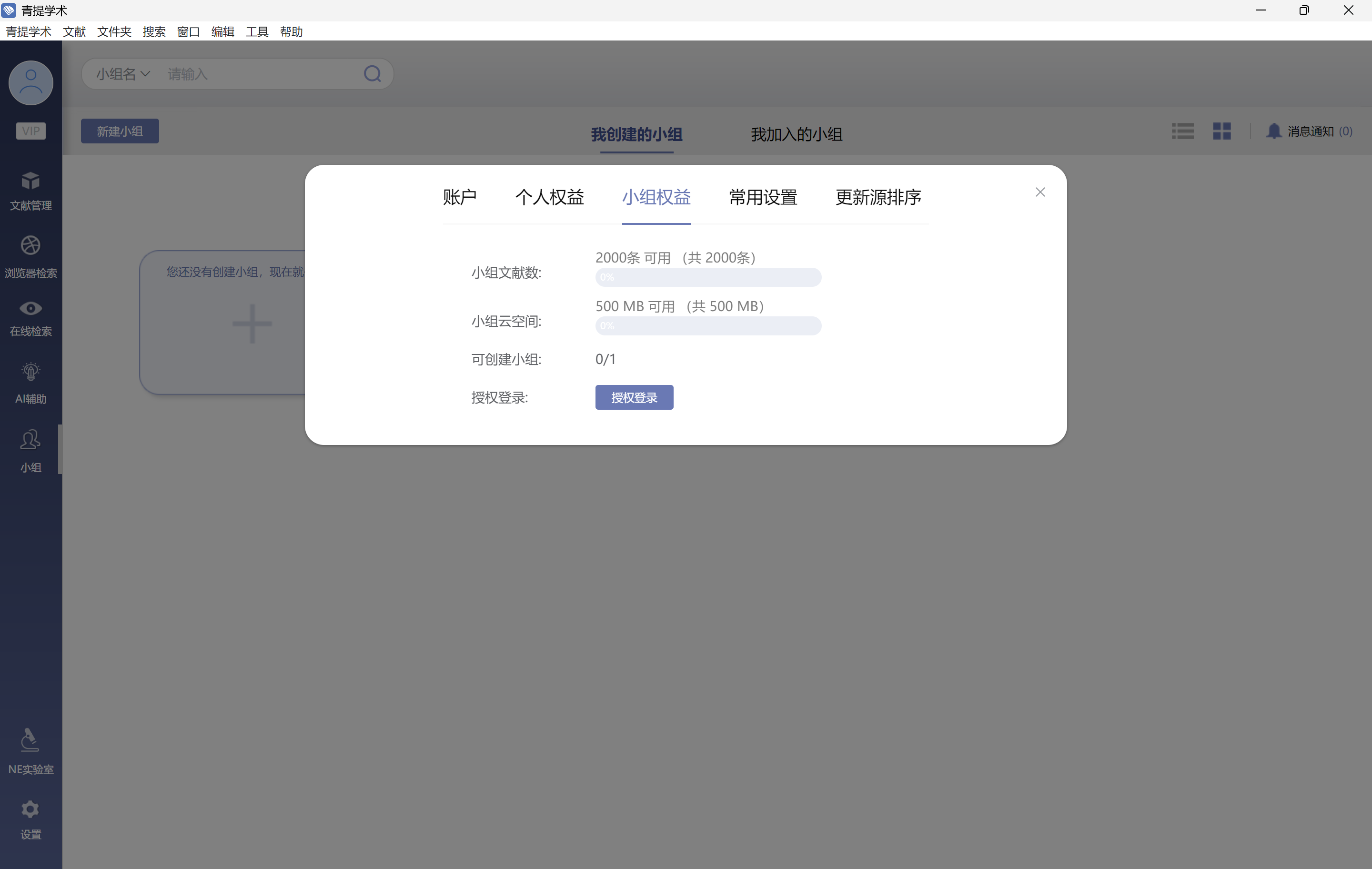The height and width of the screenshot is (869, 1372).
Task: Minimize the 青提学术 window
Action: [1261, 10]
